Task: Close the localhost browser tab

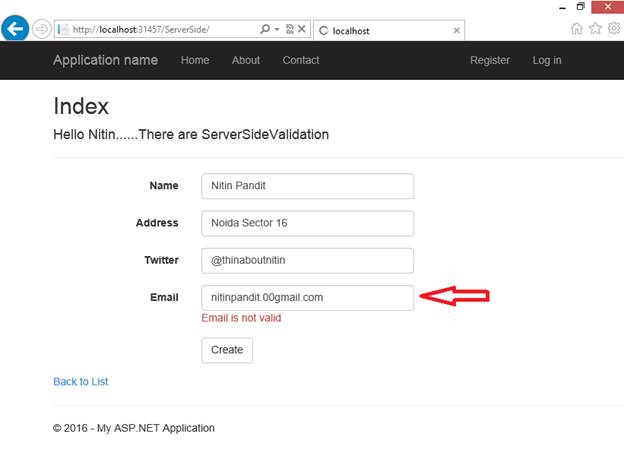Action: click(457, 31)
